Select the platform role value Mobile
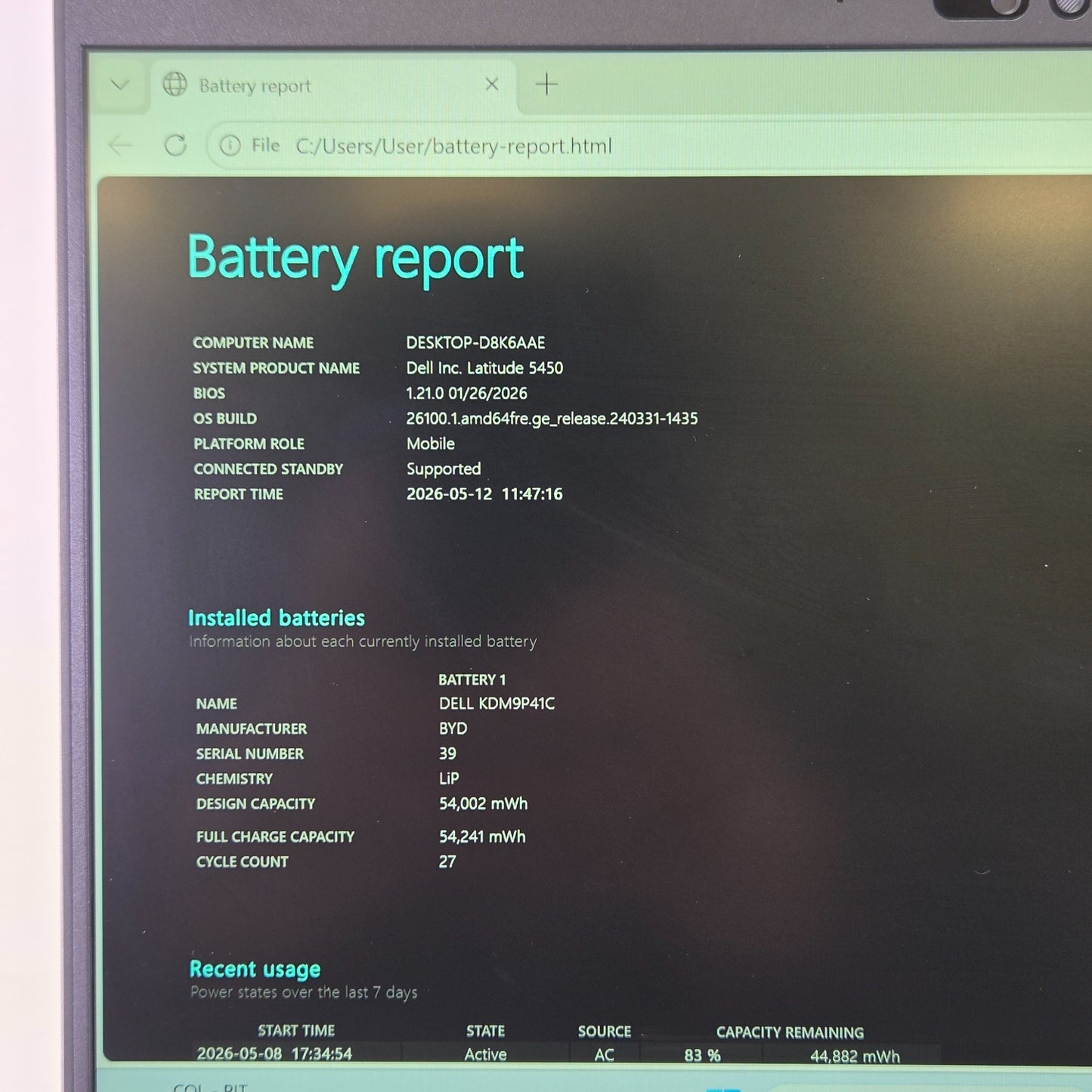1092x1092 pixels. [x=431, y=444]
